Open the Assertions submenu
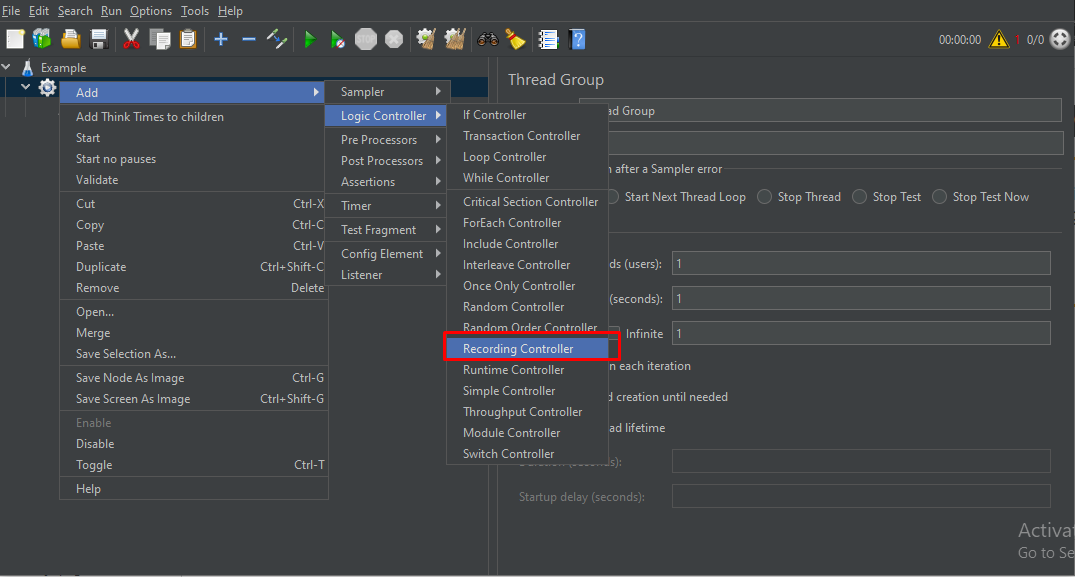This screenshot has width=1075, height=577. click(x=387, y=182)
